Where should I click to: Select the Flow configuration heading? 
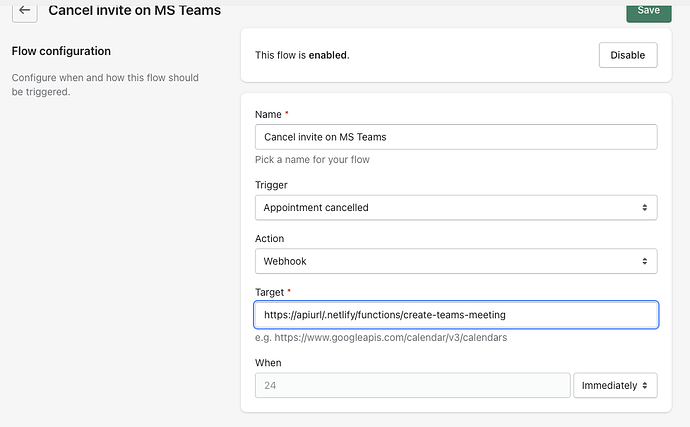point(61,51)
